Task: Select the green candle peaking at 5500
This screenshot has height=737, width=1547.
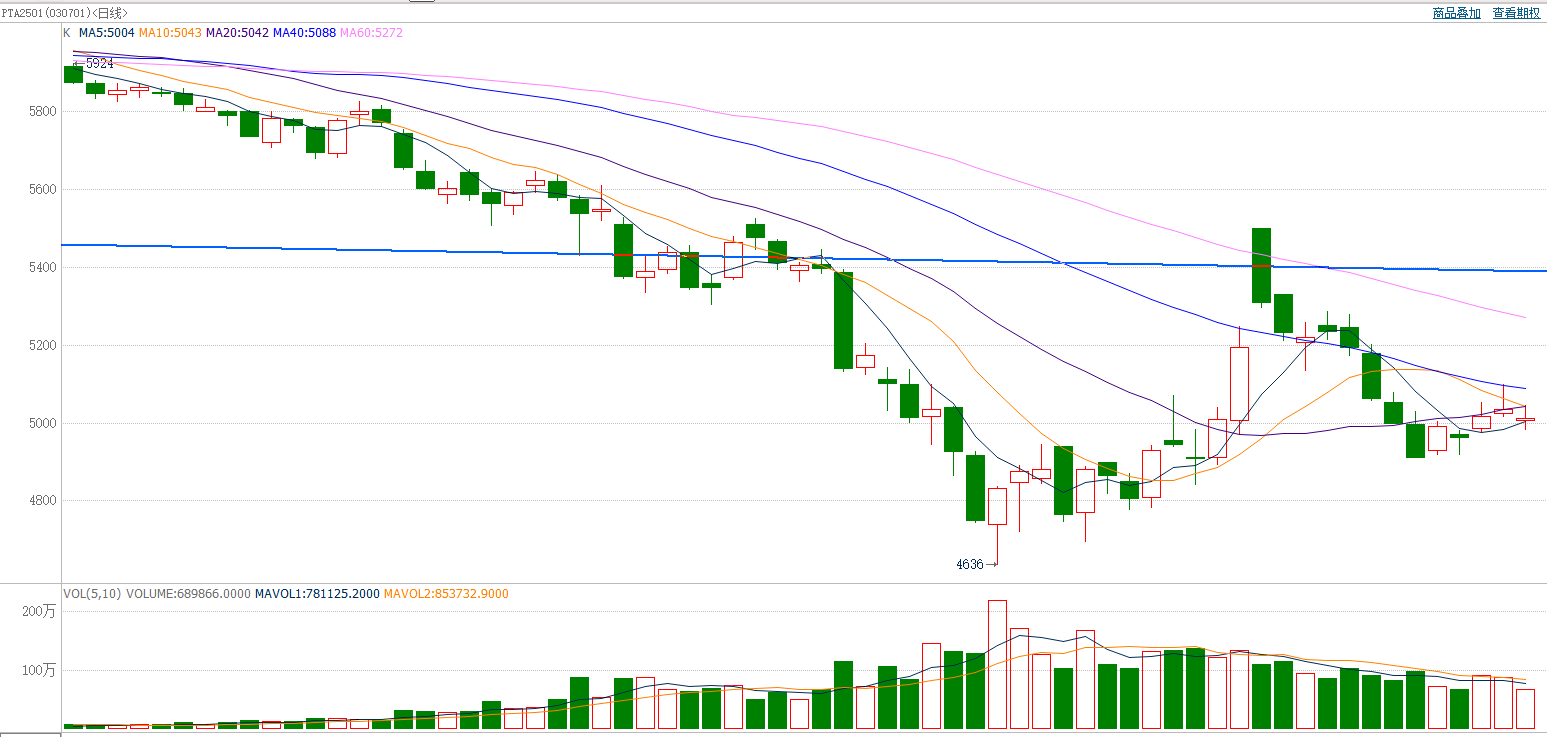Action: [x=1261, y=266]
